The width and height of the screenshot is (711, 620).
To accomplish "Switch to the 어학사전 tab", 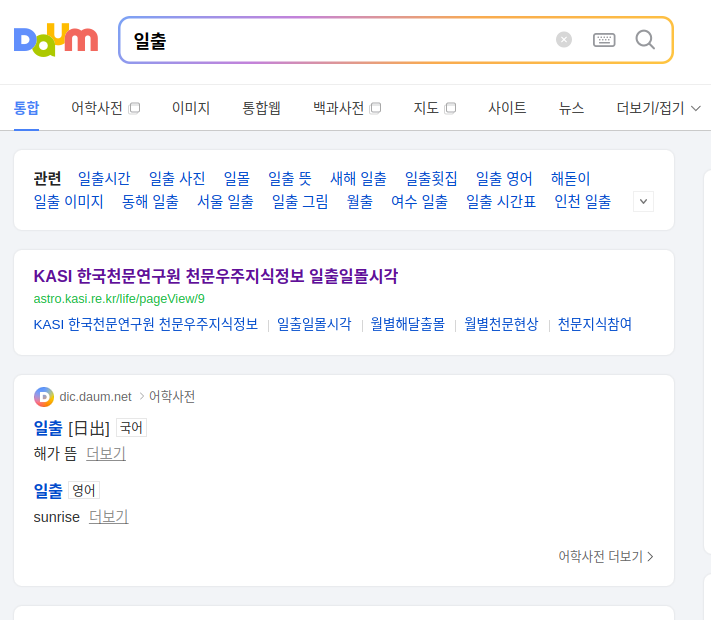I will click(x=97, y=108).
